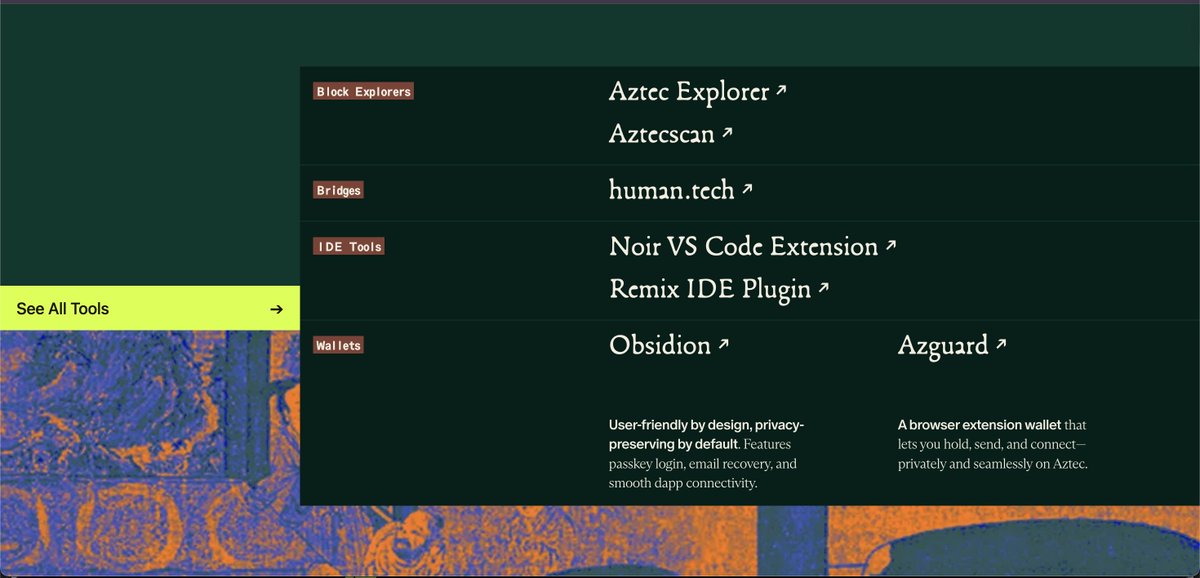1200x578 pixels.
Task: Open Noir VS Code Extension link
Action: point(752,246)
